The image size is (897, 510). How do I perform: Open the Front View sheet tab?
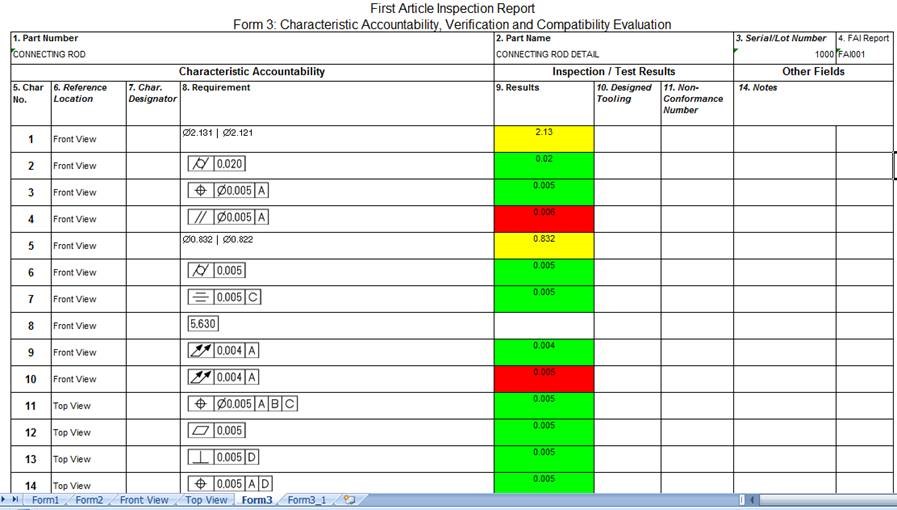click(144, 500)
